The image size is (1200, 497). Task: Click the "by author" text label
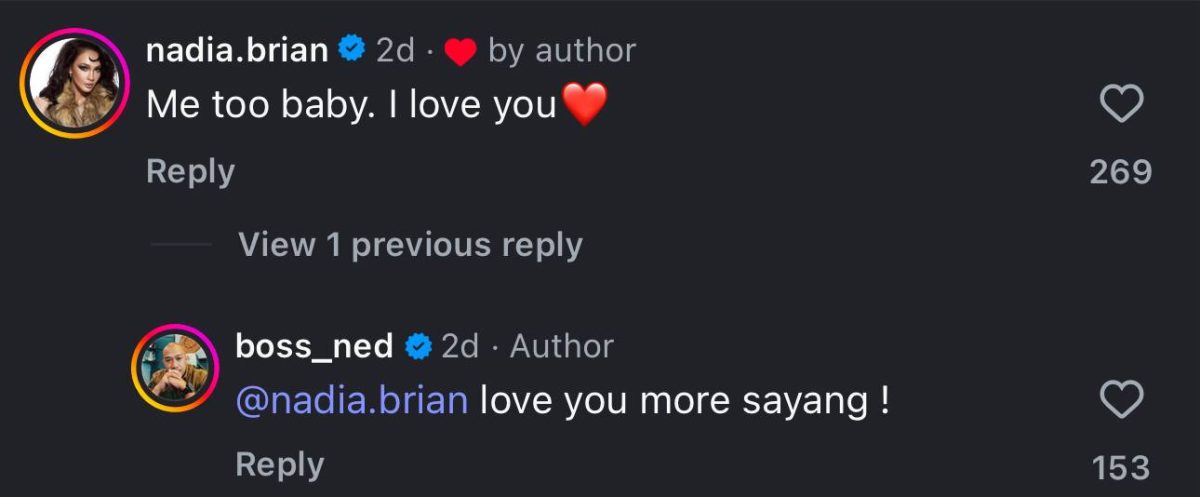click(562, 50)
